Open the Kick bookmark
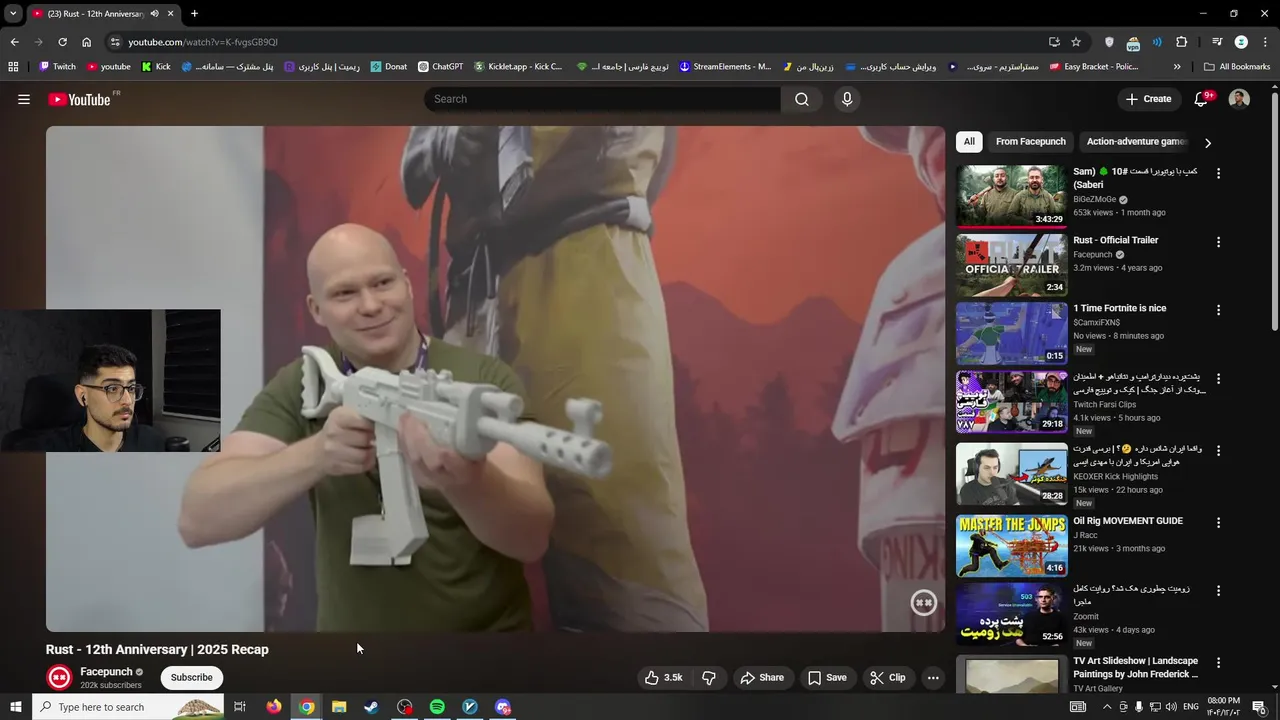Screen dimensions: 1280x720 click(x=156, y=67)
